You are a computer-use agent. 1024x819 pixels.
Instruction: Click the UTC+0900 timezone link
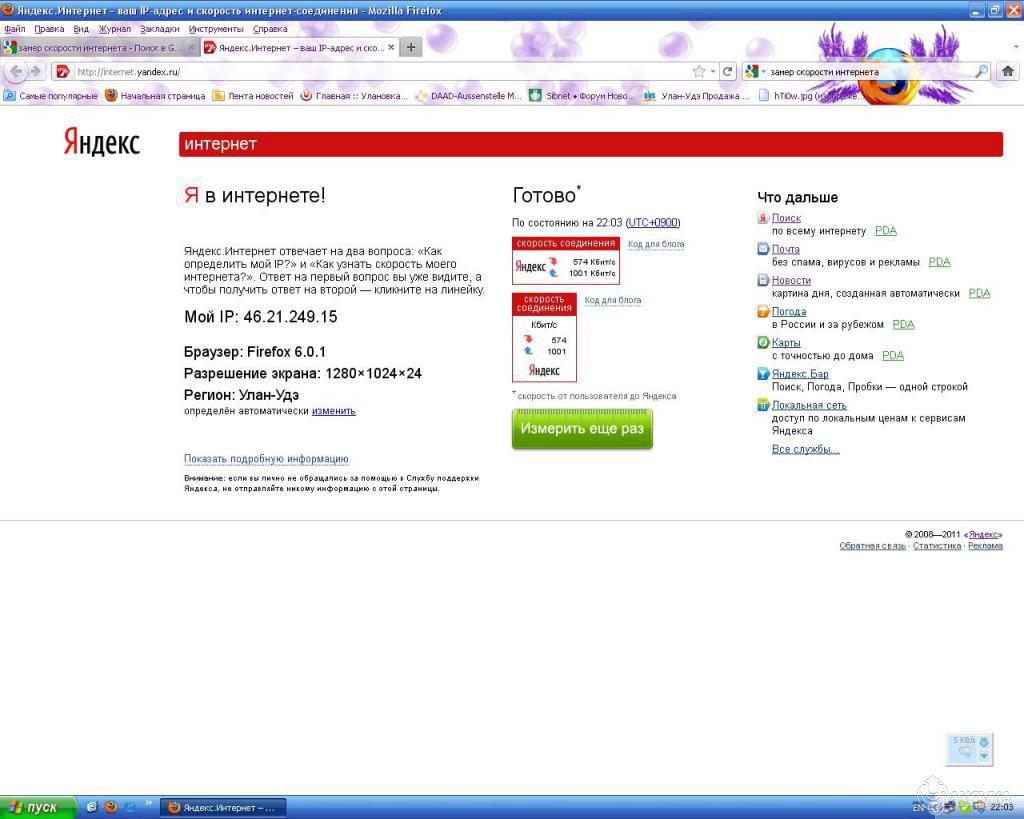coord(653,223)
